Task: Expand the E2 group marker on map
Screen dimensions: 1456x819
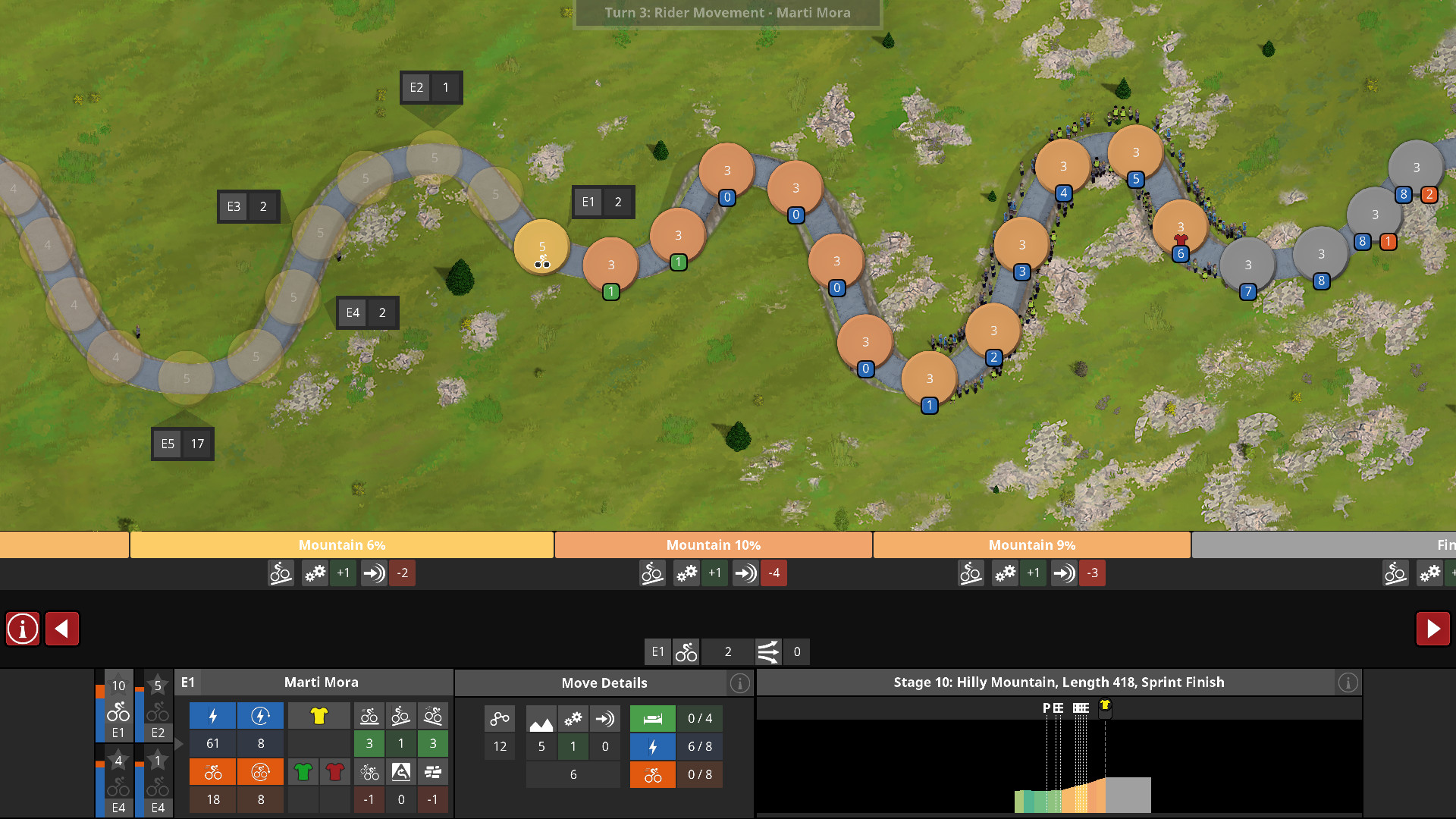Action: point(431,87)
